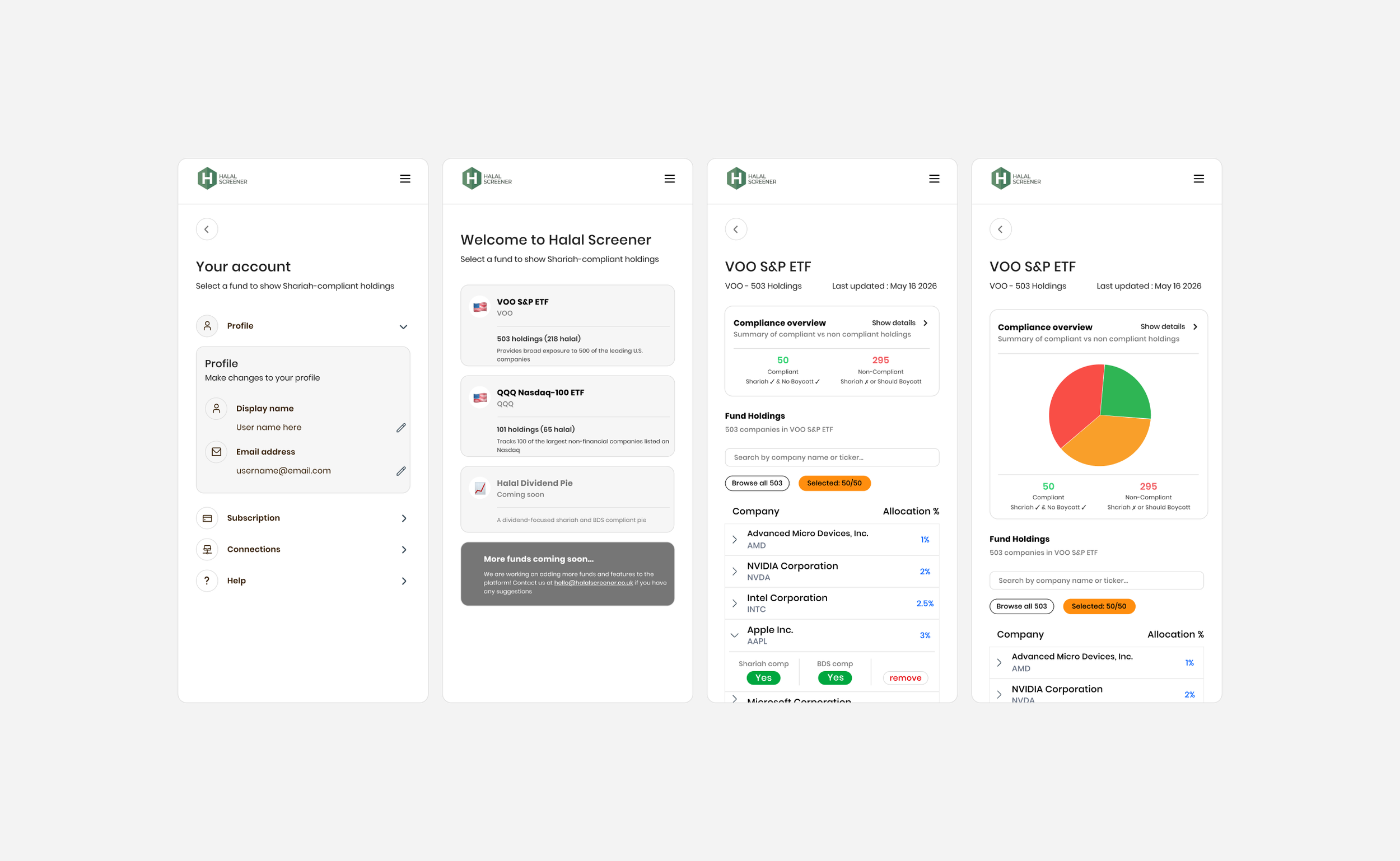
Task: Open Connections menu item
Action: 303,550
